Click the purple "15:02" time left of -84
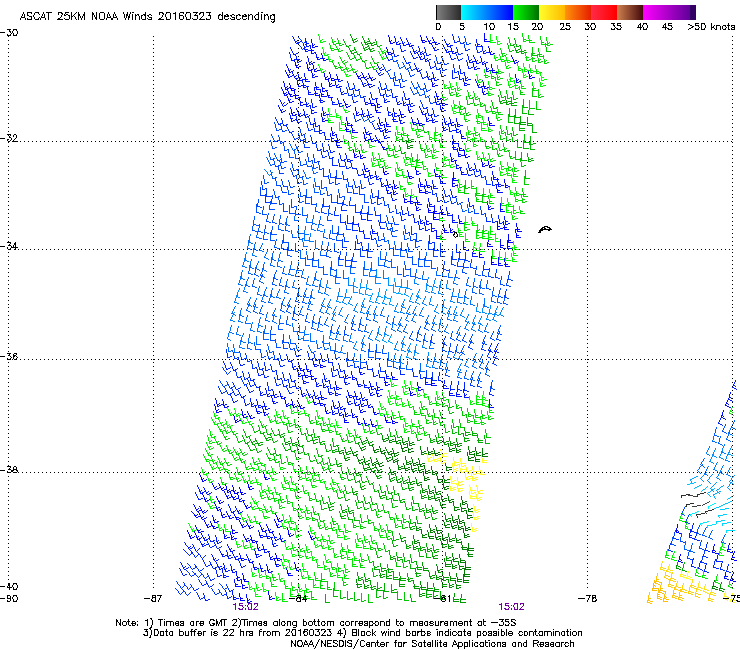The image size is (740, 650). (245, 607)
